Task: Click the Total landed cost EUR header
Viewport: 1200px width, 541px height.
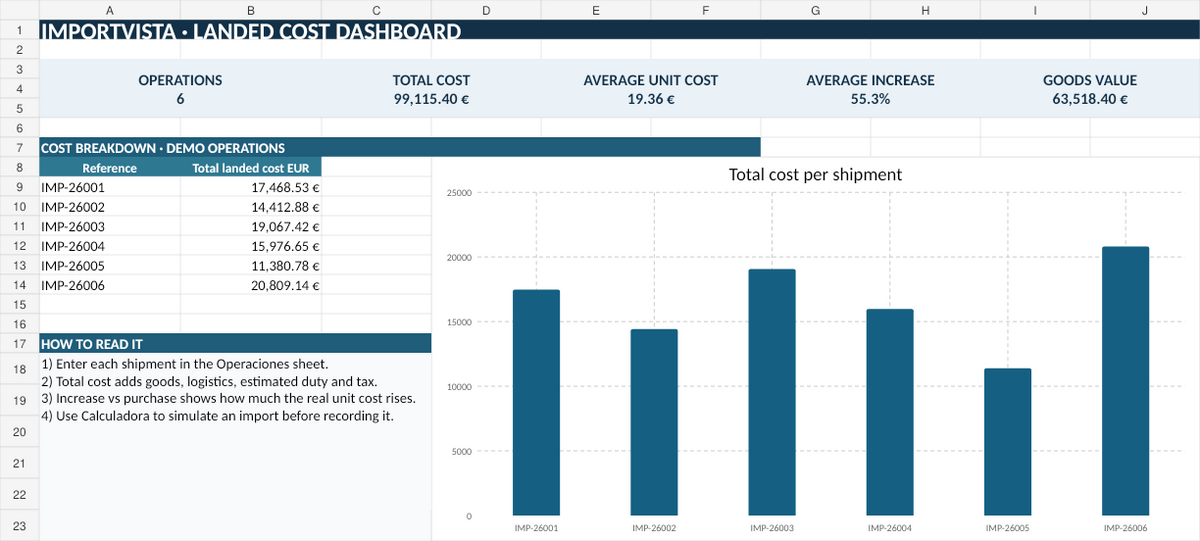Action: tap(251, 167)
